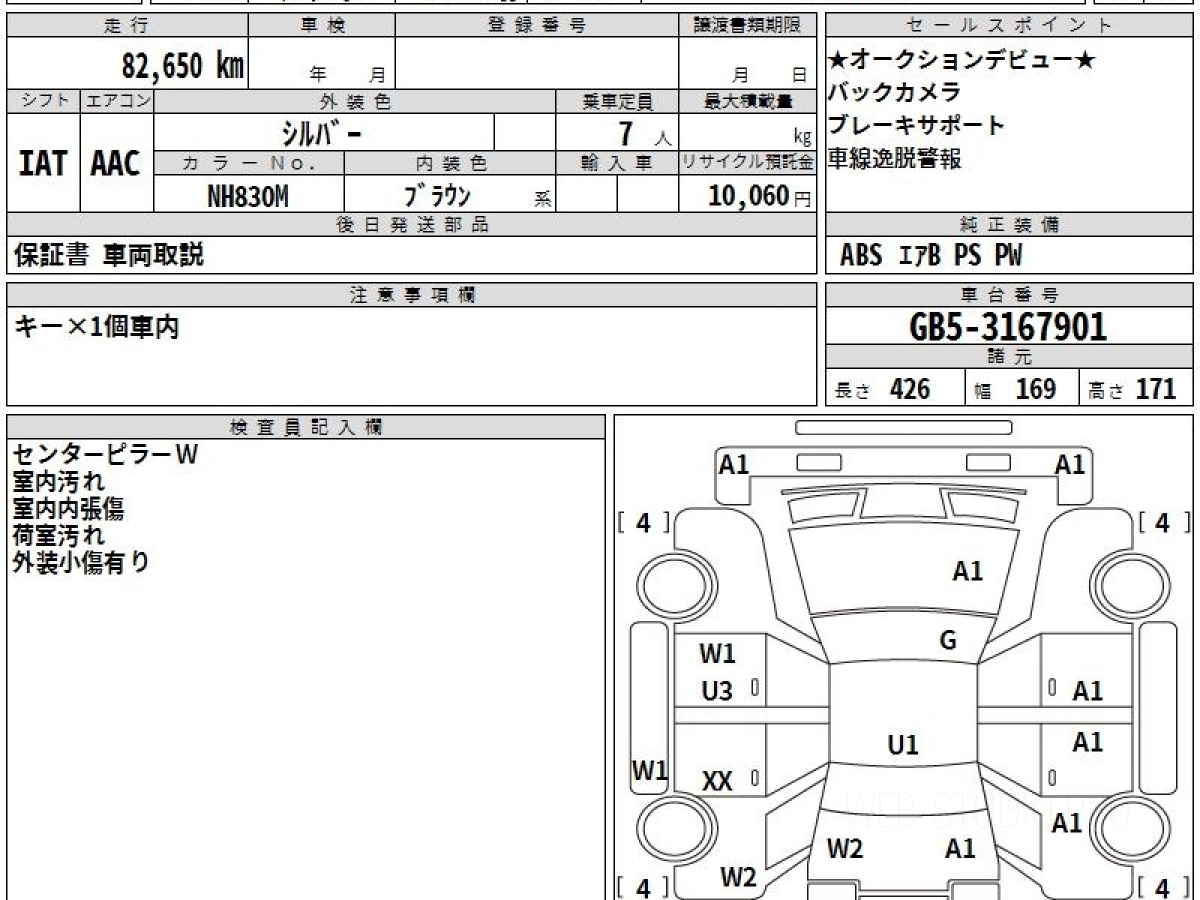
Task: Select the recycle deposit 10,060円
Action: [x=759, y=196]
